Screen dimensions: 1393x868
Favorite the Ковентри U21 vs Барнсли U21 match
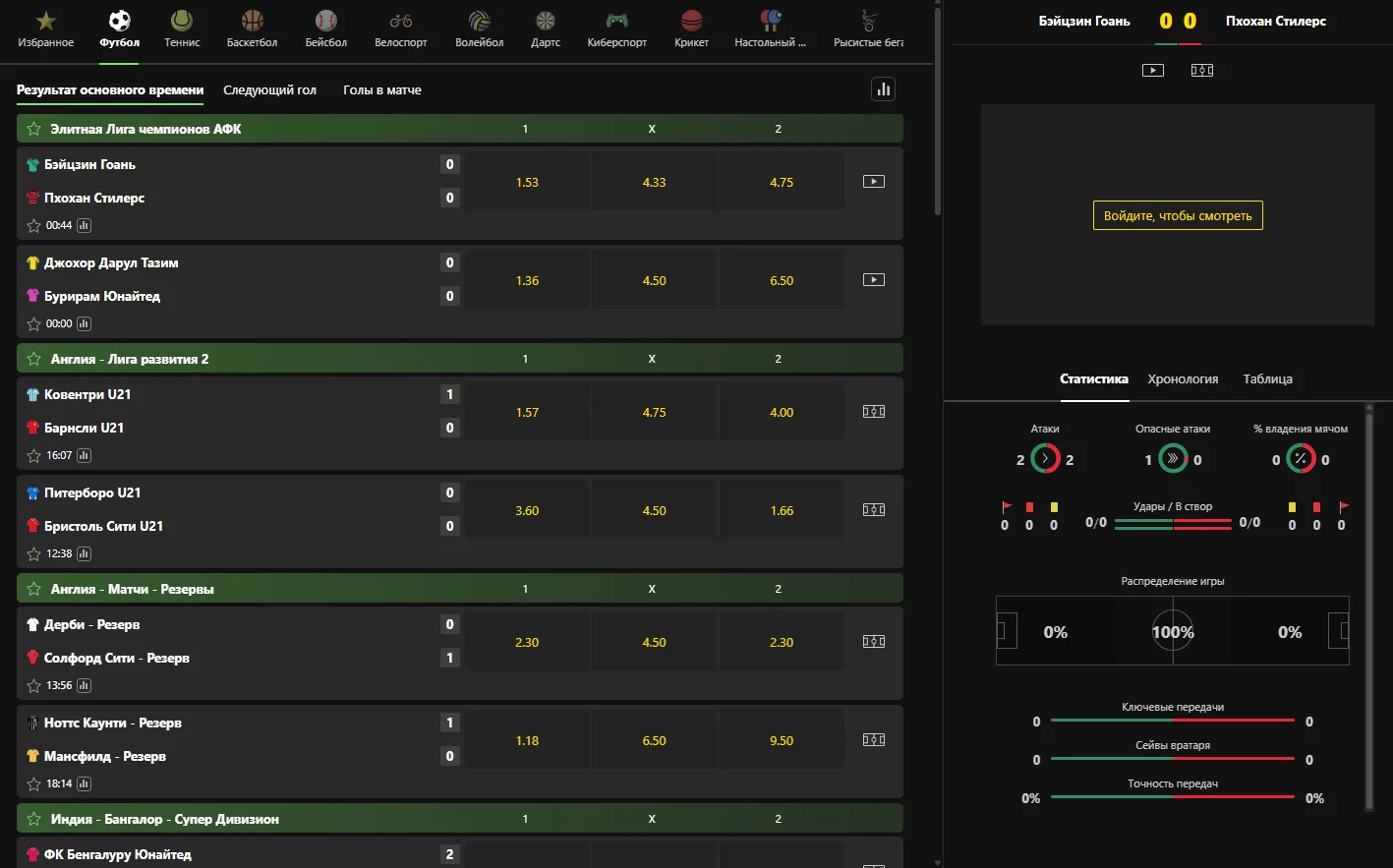click(33, 455)
